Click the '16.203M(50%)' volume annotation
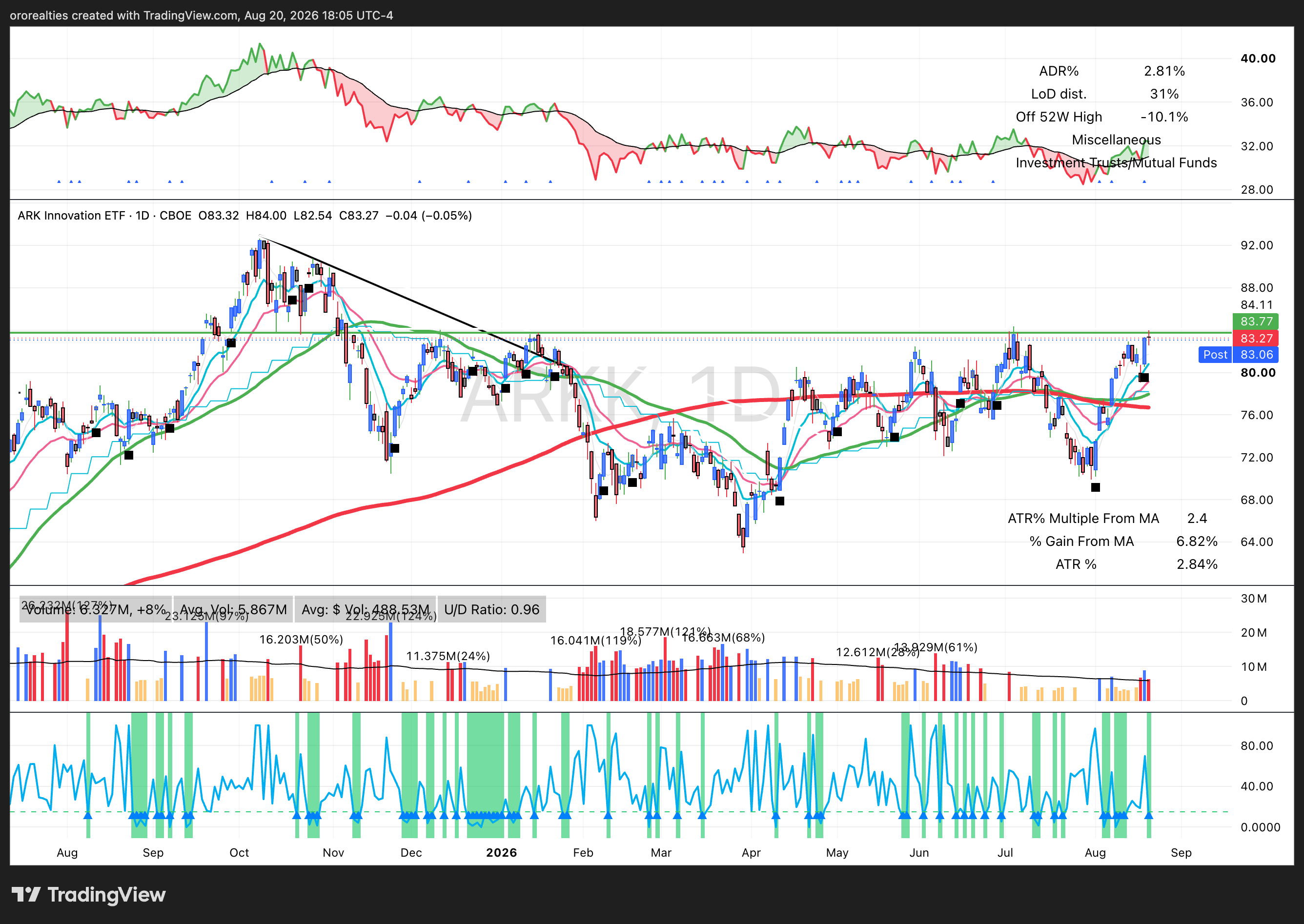Image resolution: width=1304 pixels, height=924 pixels. click(x=301, y=640)
